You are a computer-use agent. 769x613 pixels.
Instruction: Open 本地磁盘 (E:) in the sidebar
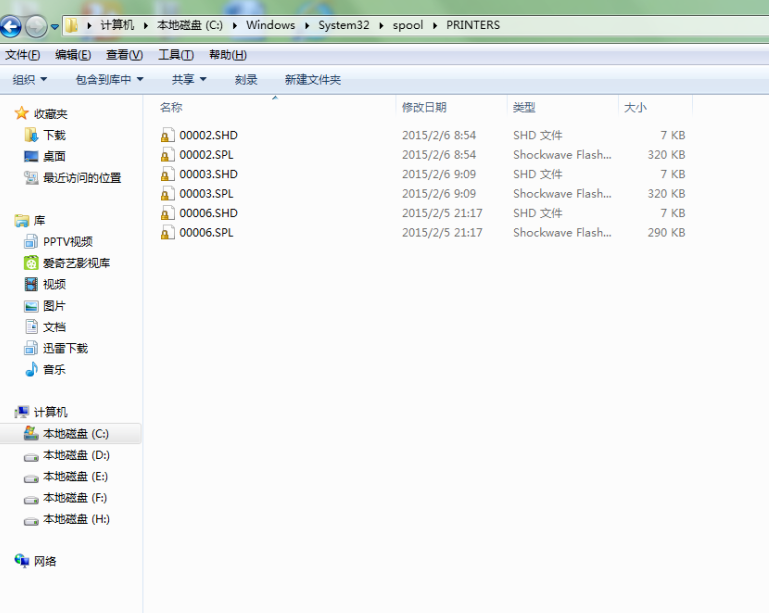[76, 476]
